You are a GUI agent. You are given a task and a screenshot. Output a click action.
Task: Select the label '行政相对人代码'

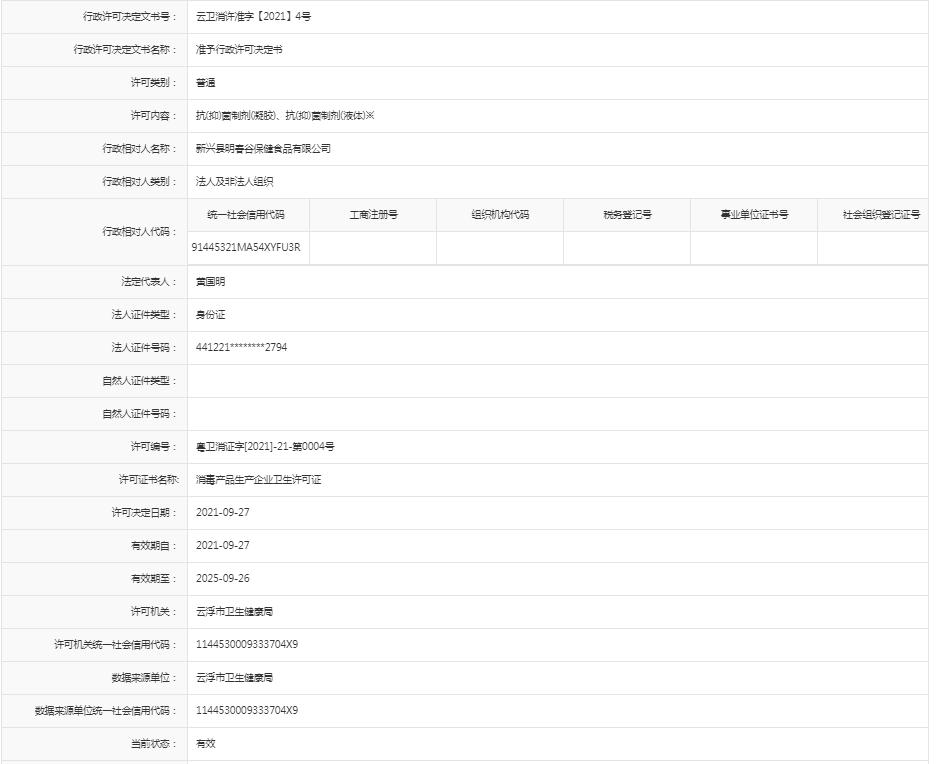click(140, 232)
